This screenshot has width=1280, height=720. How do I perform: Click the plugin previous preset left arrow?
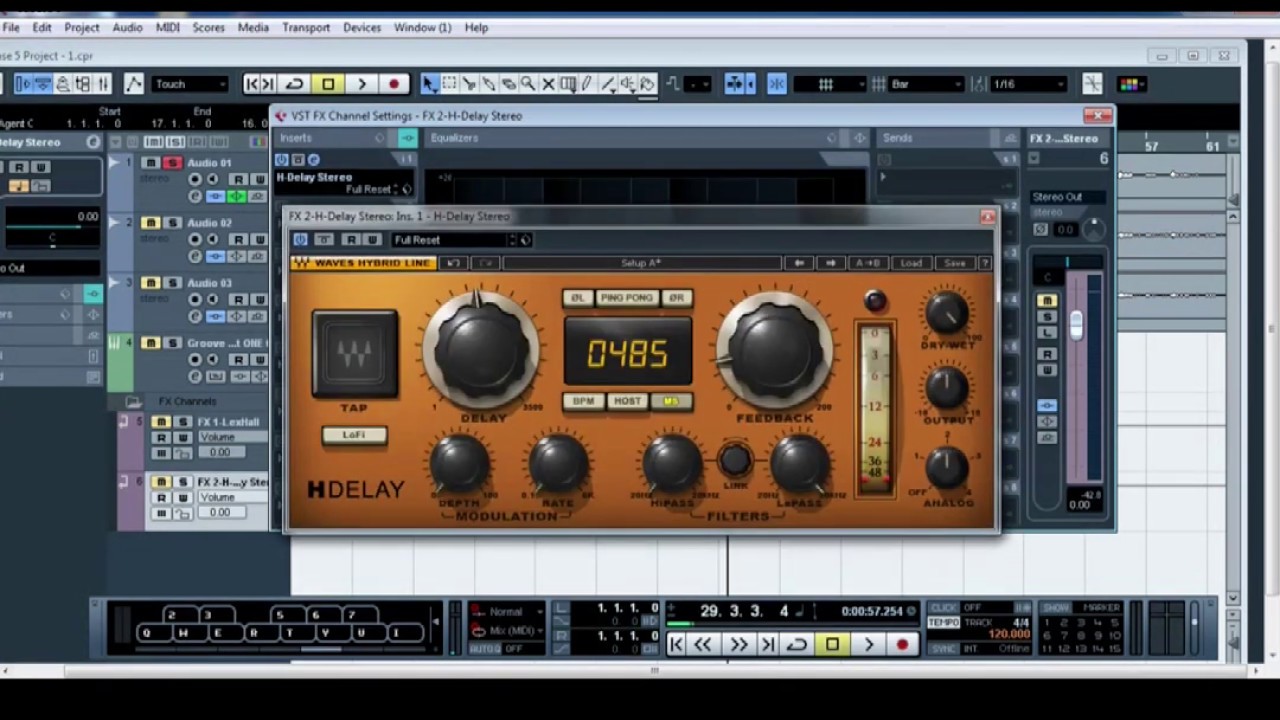(798, 263)
